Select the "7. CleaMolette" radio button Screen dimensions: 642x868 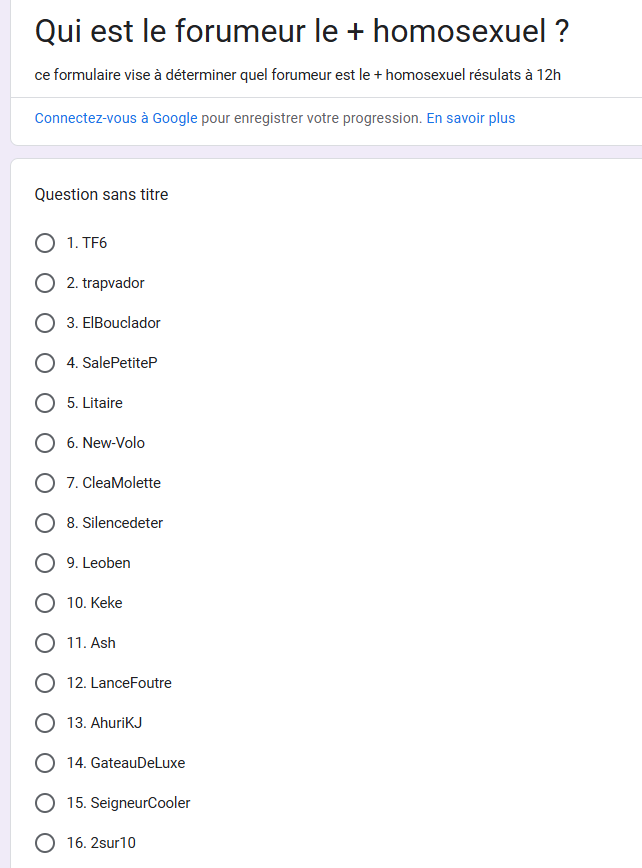click(x=45, y=483)
